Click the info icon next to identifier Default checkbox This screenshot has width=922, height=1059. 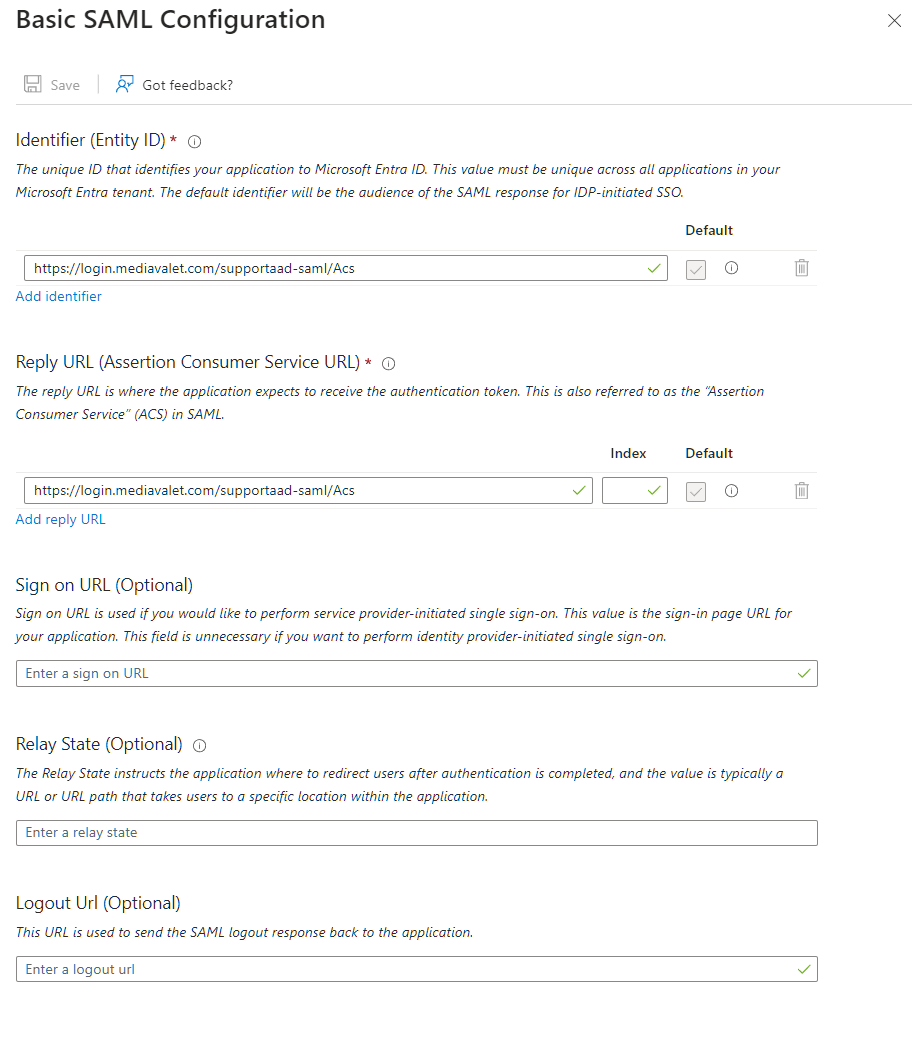(x=731, y=268)
